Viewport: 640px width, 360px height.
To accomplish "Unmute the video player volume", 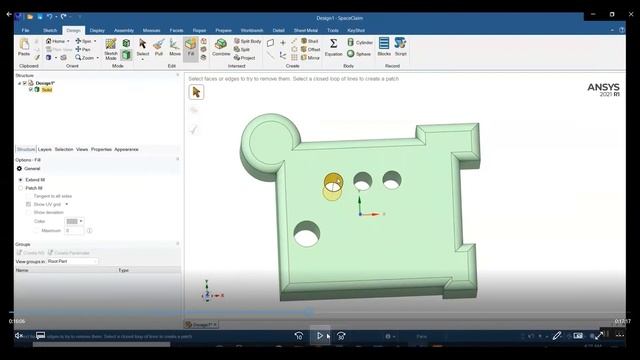I will click(x=19, y=336).
